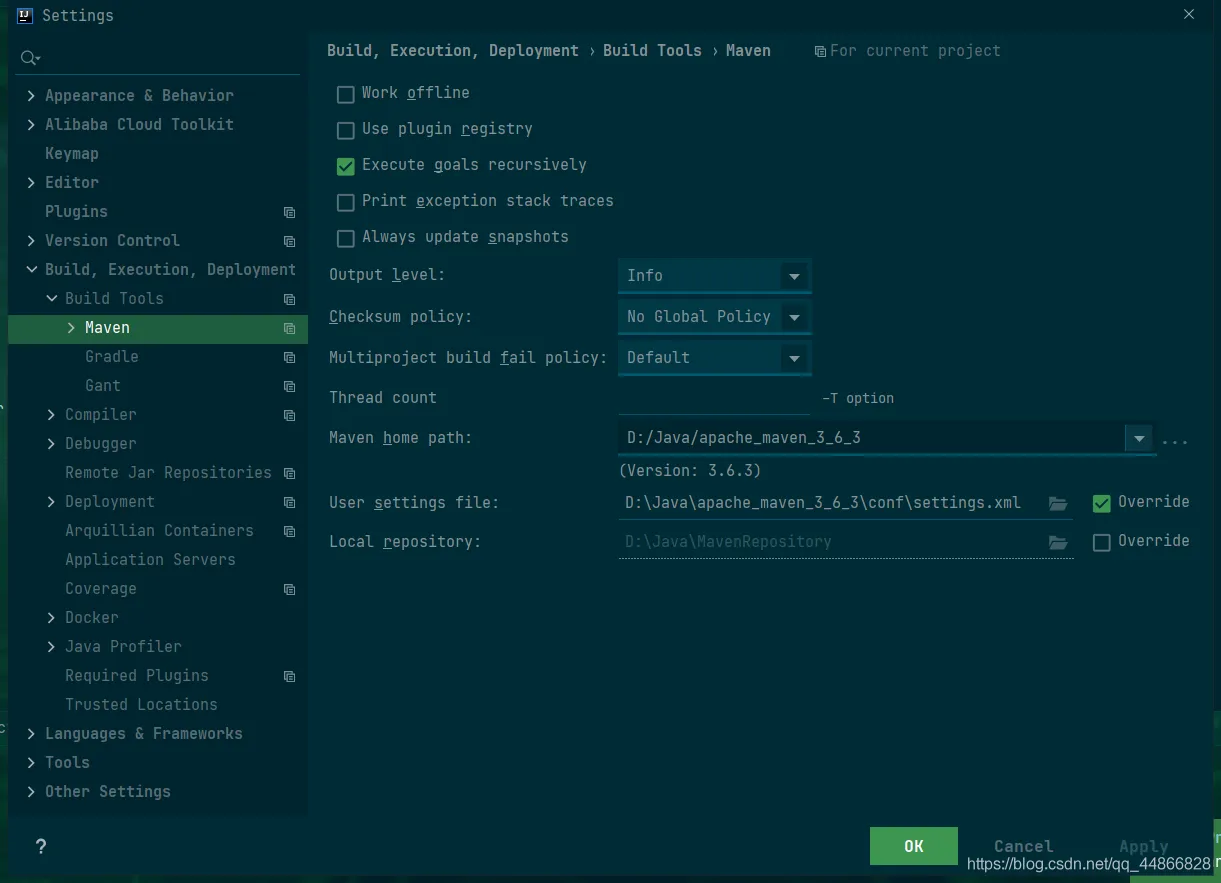Uncheck Execute goals recursively

click(x=346, y=166)
